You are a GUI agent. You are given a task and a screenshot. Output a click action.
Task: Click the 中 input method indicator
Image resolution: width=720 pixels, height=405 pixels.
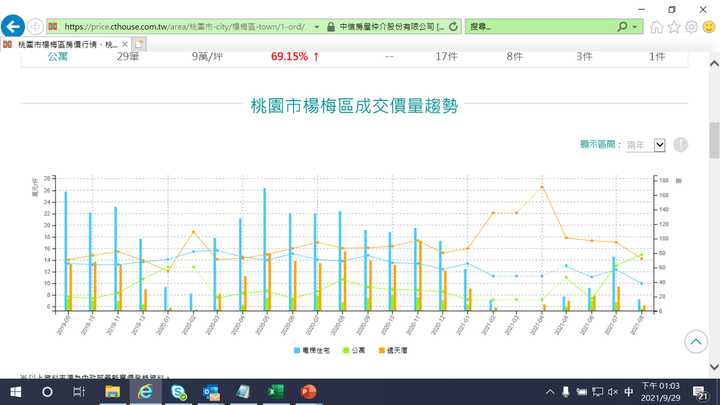tap(629, 392)
